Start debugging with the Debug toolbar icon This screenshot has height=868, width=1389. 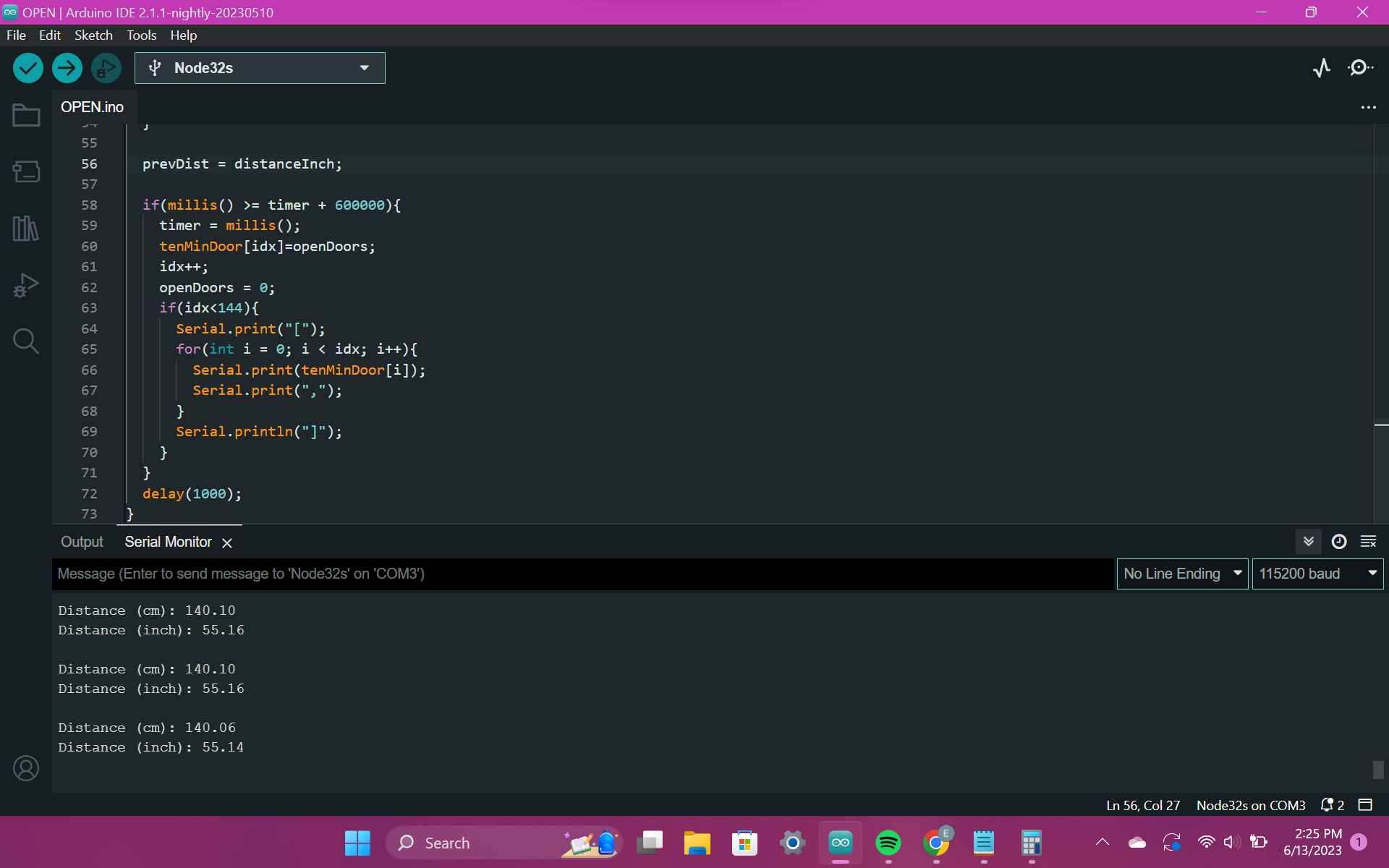pyautogui.click(x=106, y=68)
